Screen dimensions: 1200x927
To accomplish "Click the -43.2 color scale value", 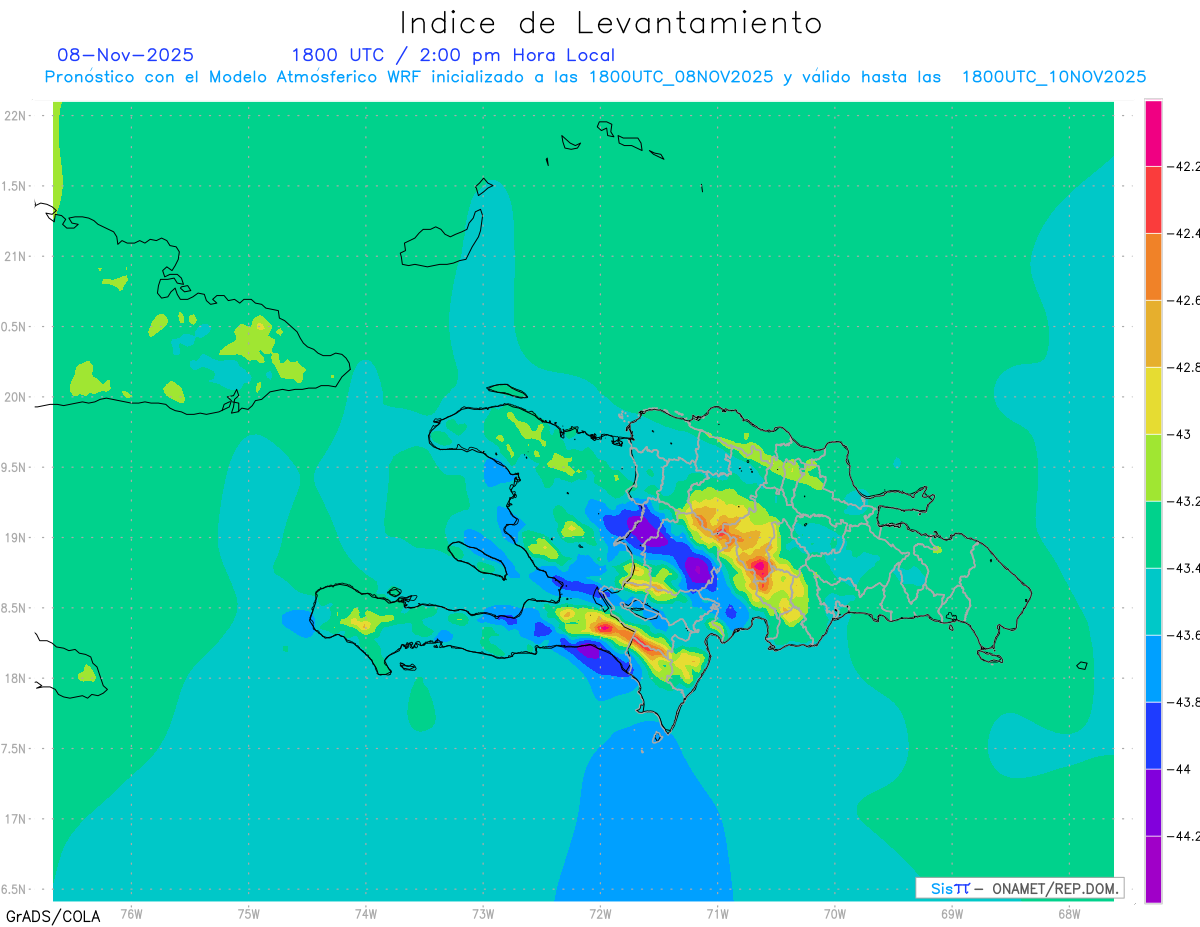I will click(1186, 501).
